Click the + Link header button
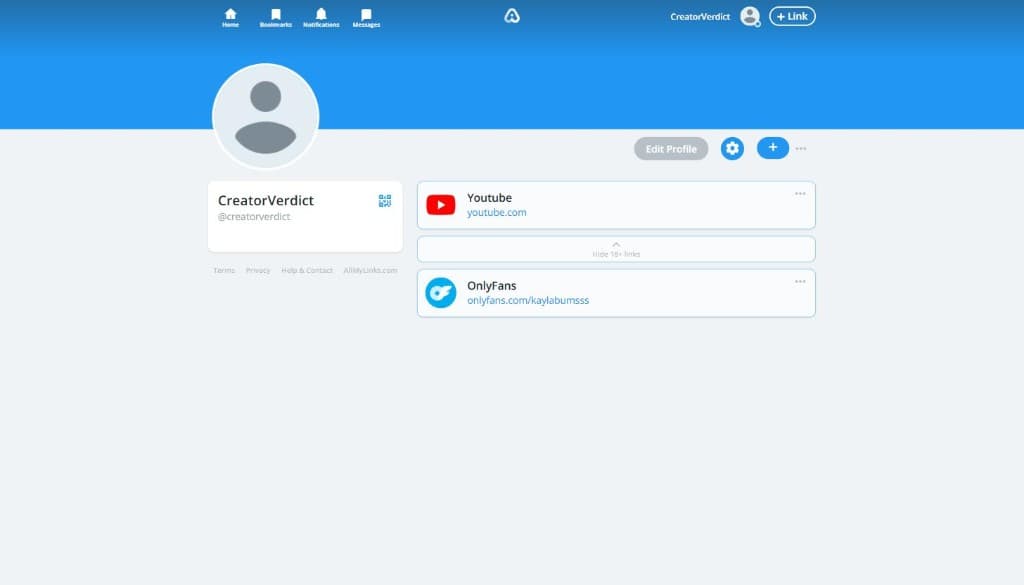Image resolution: width=1024 pixels, height=585 pixels. click(792, 16)
